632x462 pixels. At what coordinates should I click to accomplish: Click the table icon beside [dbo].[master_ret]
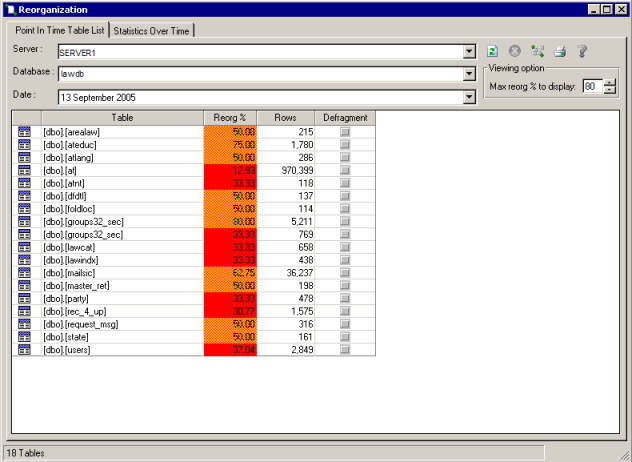(24, 285)
